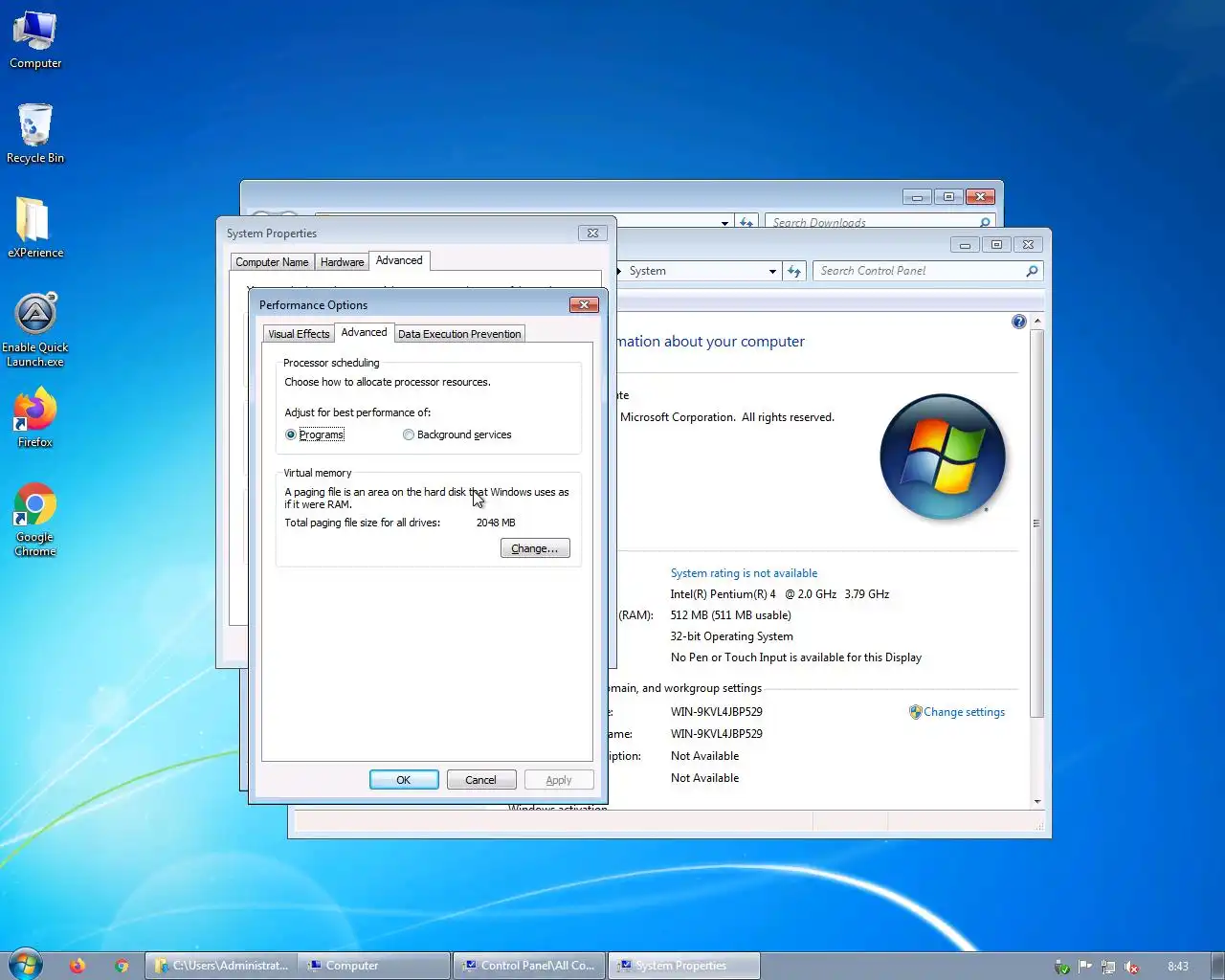
Task: Click the 32-bit Operating System text
Action: coord(731,636)
